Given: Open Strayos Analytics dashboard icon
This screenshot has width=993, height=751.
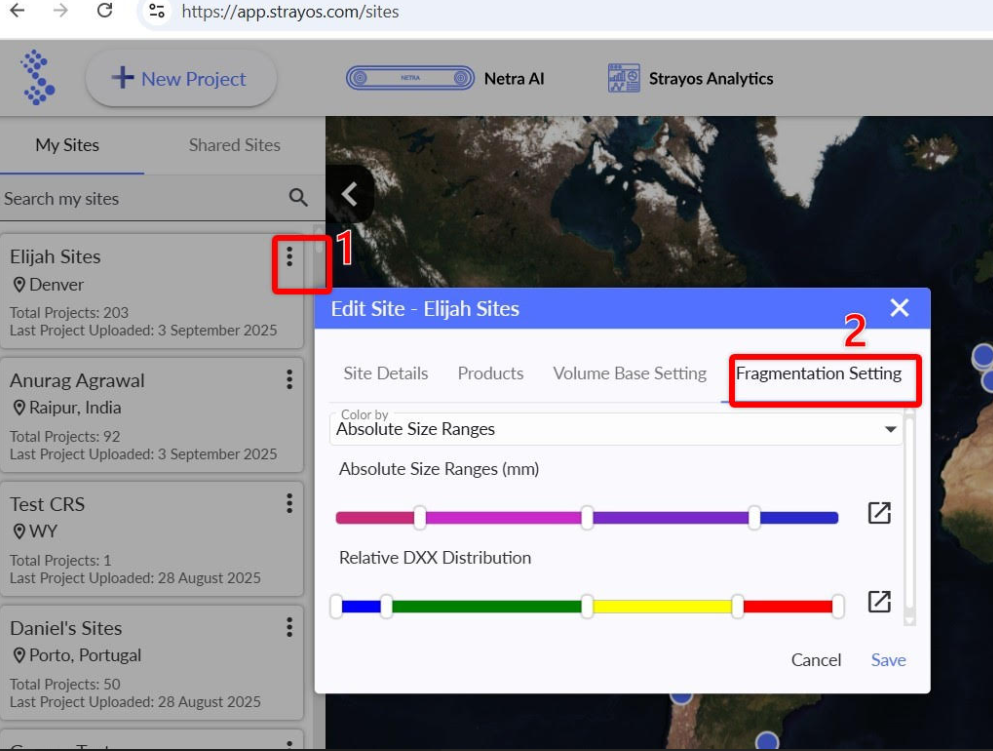Looking at the screenshot, I should 623,78.
